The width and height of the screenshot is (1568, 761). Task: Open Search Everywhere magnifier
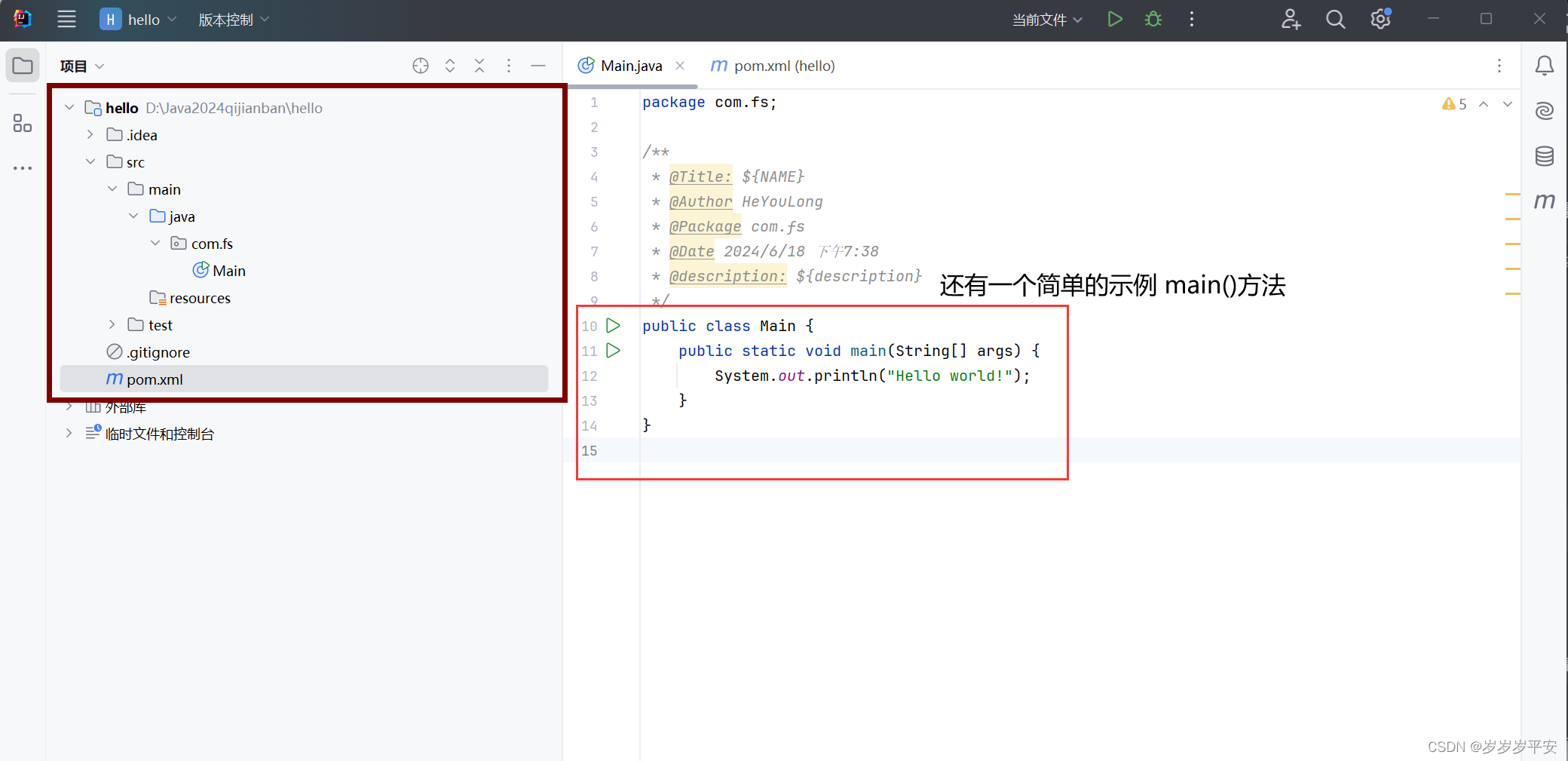point(1335,19)
